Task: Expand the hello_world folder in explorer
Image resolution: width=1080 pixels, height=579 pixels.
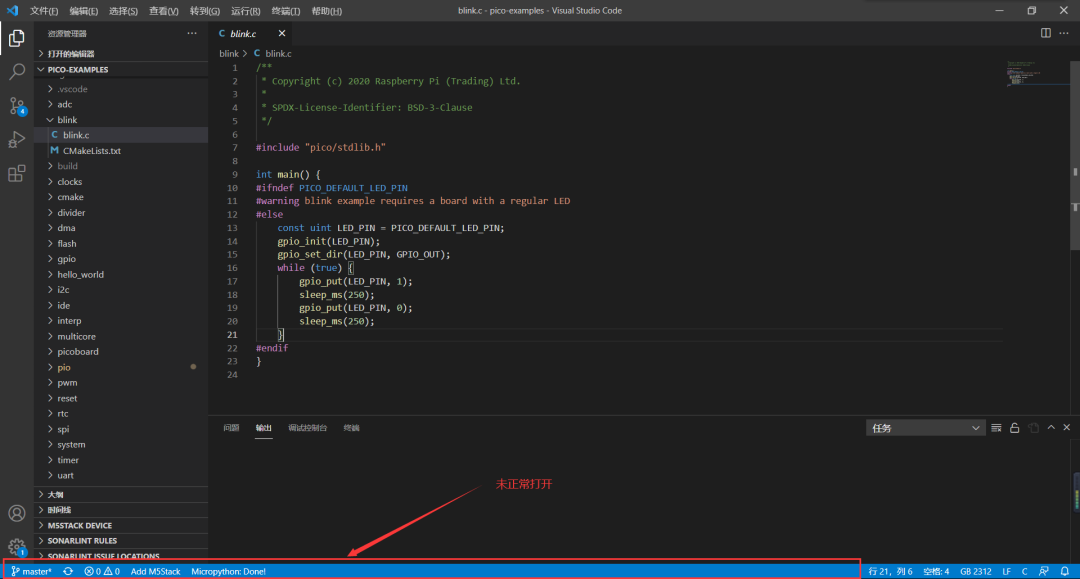Action: (x=80, y=274)
